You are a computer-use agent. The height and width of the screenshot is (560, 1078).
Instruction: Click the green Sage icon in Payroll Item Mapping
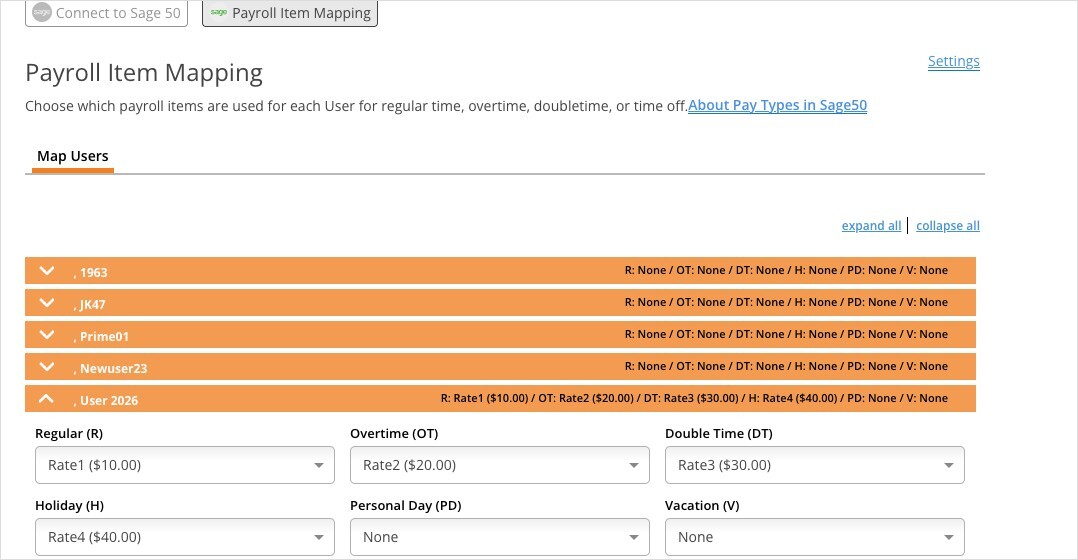[x=219, y=12]
